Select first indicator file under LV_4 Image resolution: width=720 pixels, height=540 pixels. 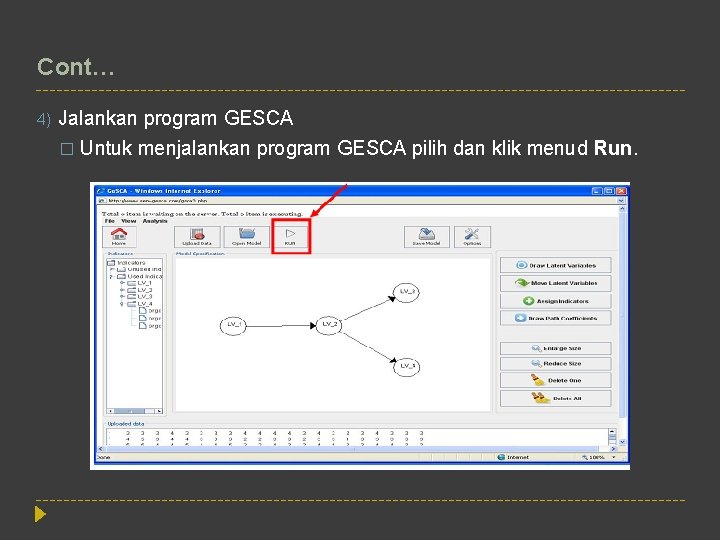[150, 311]
